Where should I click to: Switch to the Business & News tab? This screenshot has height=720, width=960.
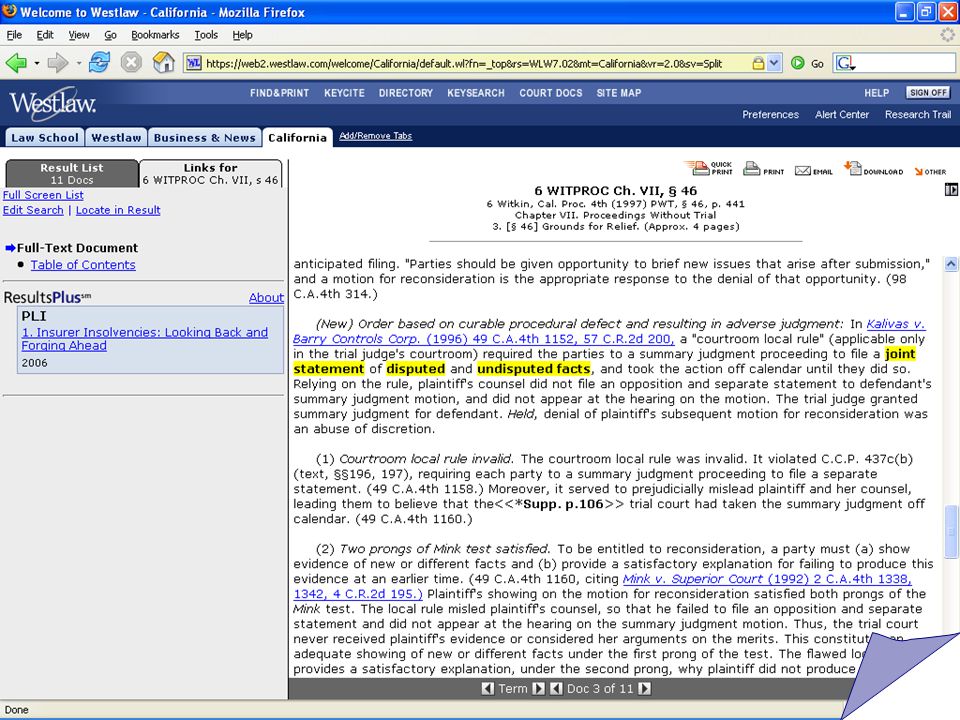coord(204,138)
